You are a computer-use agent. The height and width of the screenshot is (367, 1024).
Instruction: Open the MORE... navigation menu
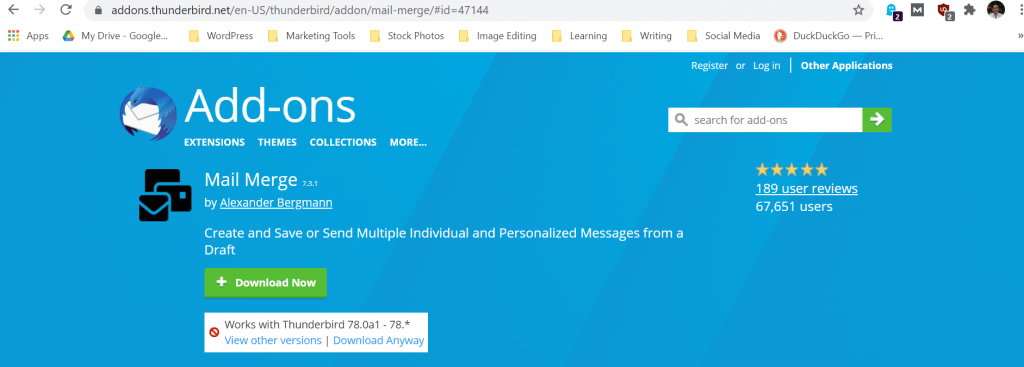click(408, 142)
